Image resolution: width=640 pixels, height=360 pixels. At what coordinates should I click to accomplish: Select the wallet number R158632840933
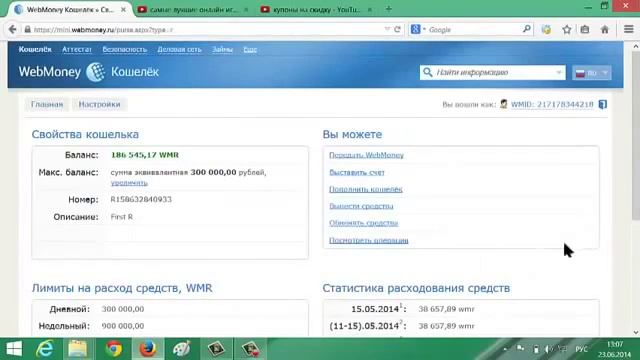[141, 200]
